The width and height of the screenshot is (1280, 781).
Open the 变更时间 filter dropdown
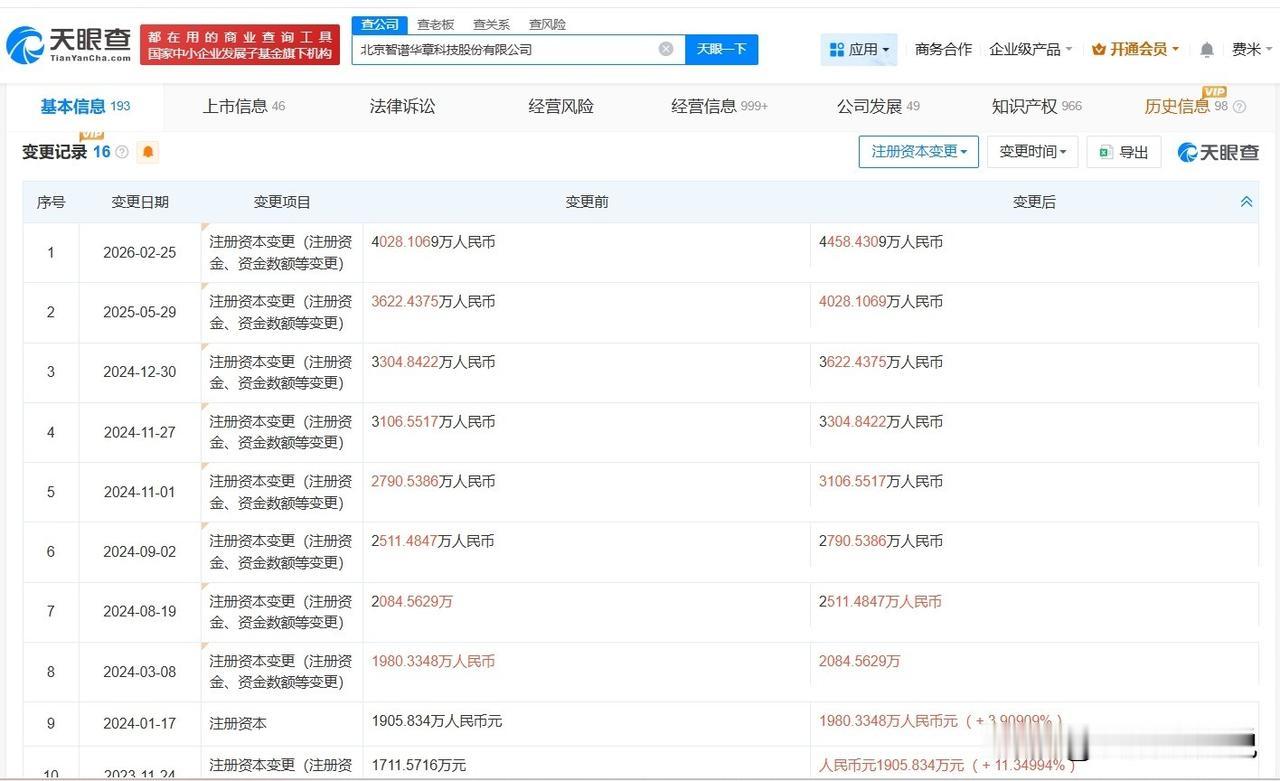click(x=1032, y=152)
